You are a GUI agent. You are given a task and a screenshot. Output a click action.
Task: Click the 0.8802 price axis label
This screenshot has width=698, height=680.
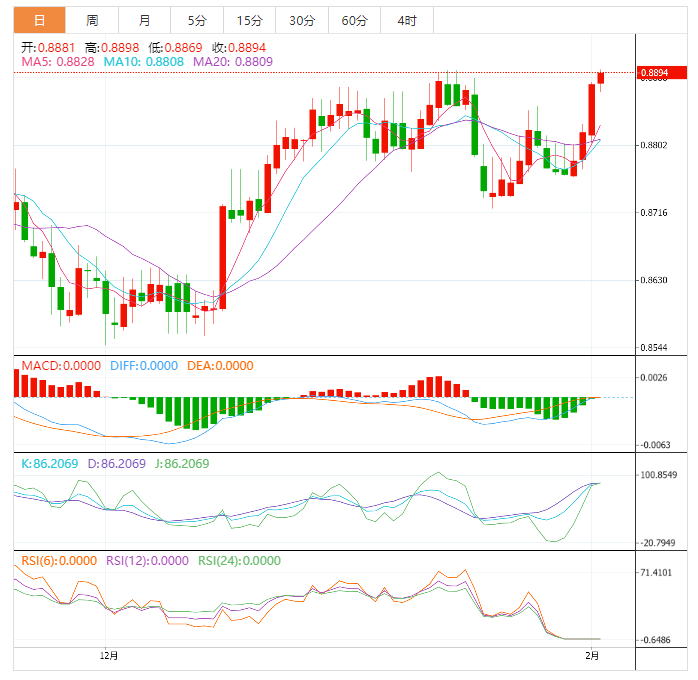[653, 145]
